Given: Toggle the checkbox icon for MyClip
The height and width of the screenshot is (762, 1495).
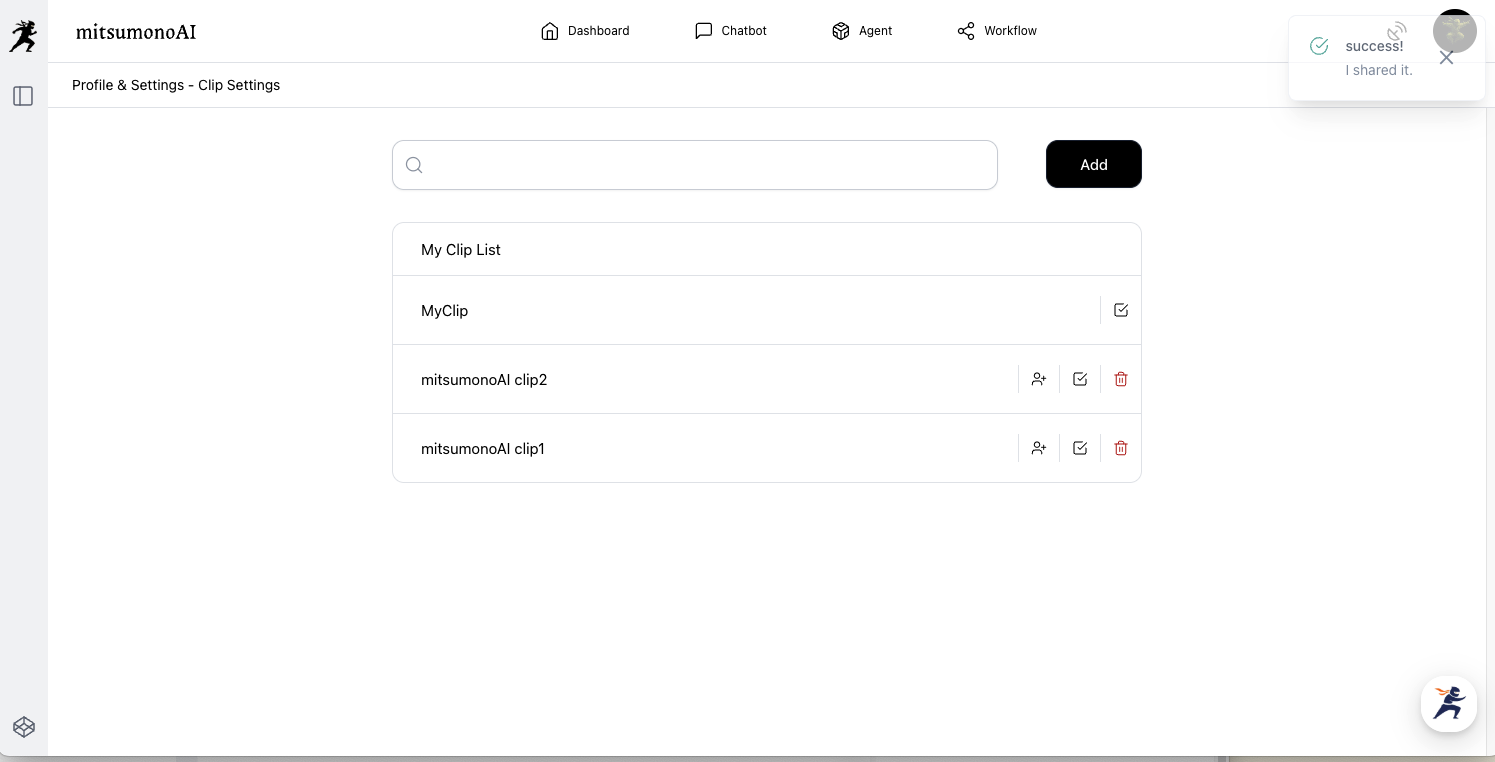Looking at the screenshot, I should 1121,310.
